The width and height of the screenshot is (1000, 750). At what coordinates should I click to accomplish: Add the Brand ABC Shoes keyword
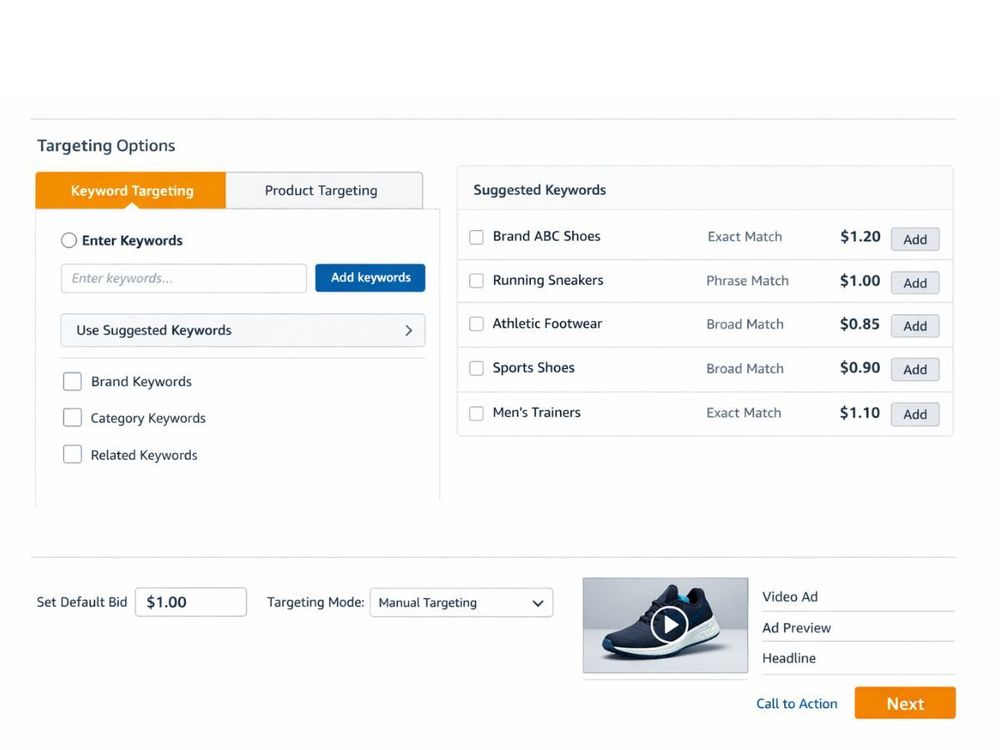(915, 239)
